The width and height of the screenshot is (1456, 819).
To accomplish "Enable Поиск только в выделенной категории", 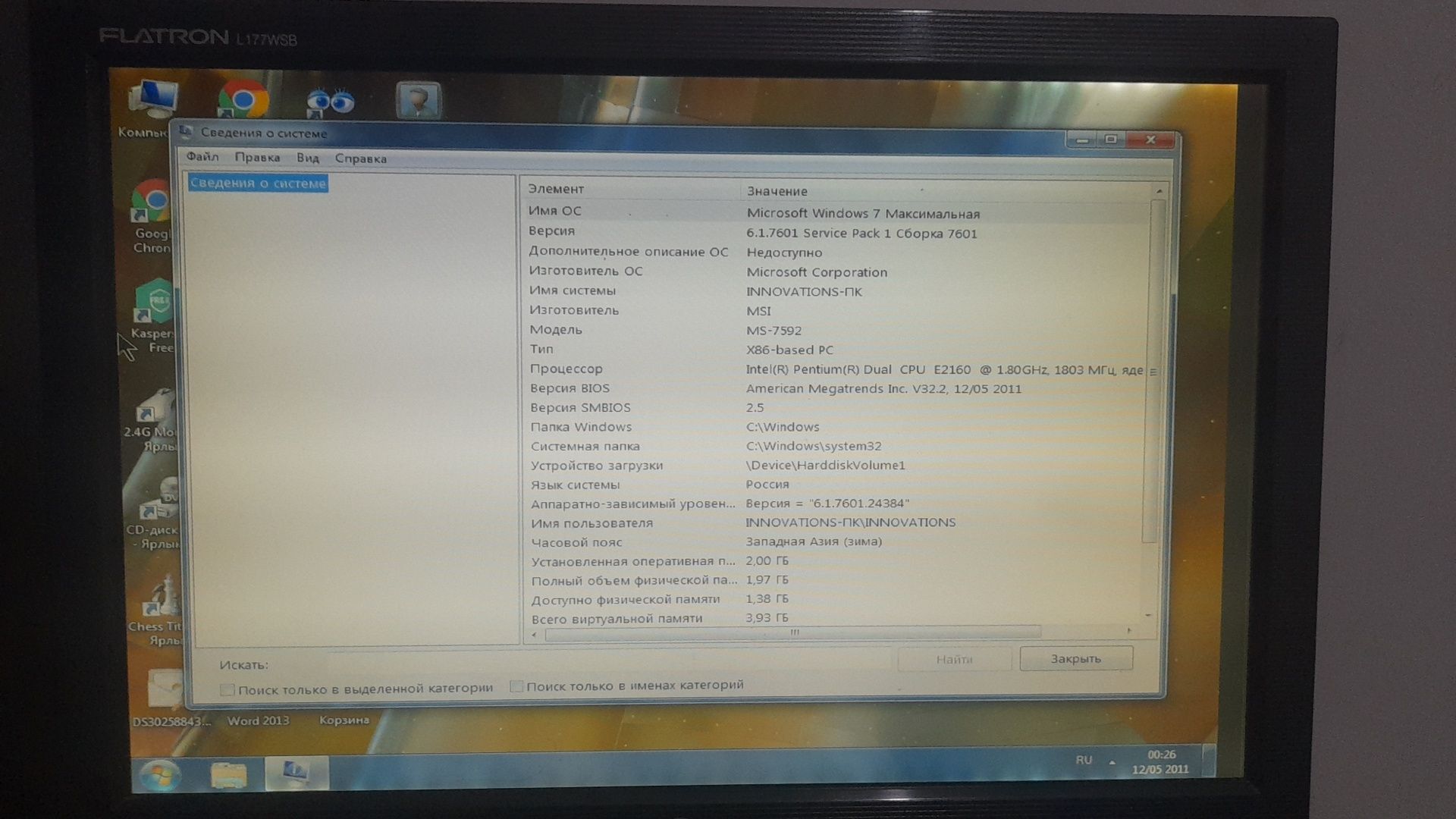I will pos(227,689).
